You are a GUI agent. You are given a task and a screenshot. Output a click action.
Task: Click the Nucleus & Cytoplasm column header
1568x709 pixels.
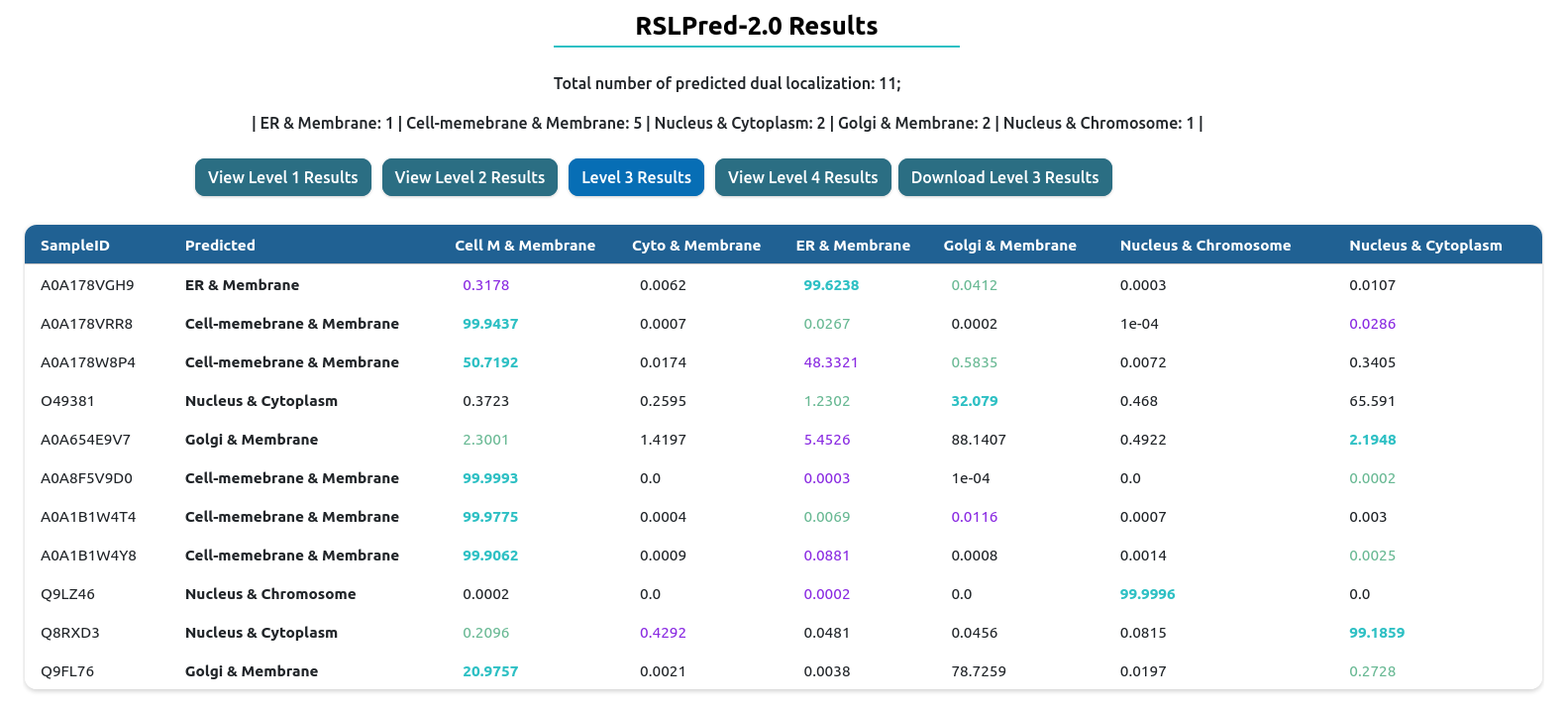coord(1425,246)
